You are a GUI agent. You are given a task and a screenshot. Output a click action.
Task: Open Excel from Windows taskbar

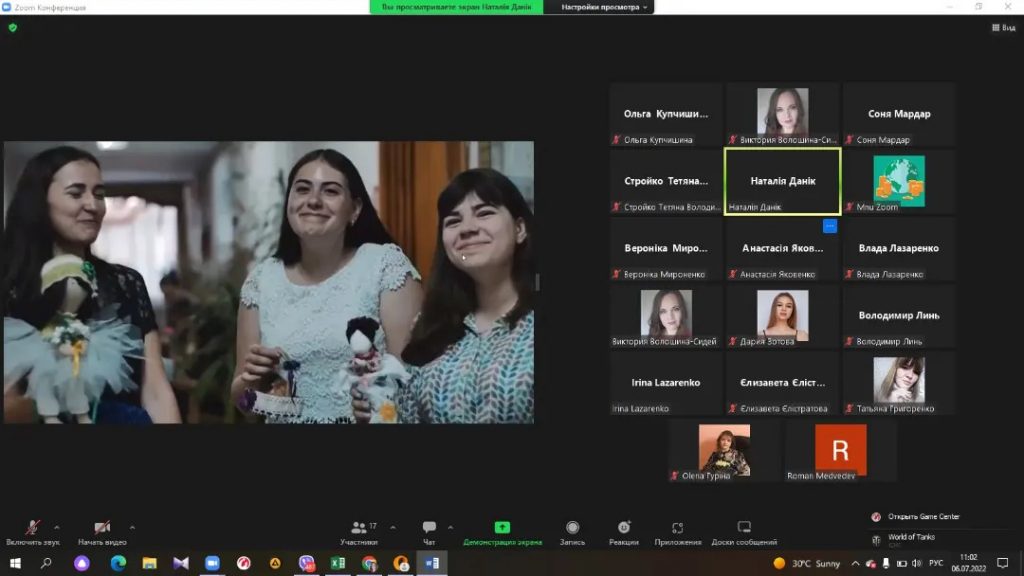pos(338,563)
